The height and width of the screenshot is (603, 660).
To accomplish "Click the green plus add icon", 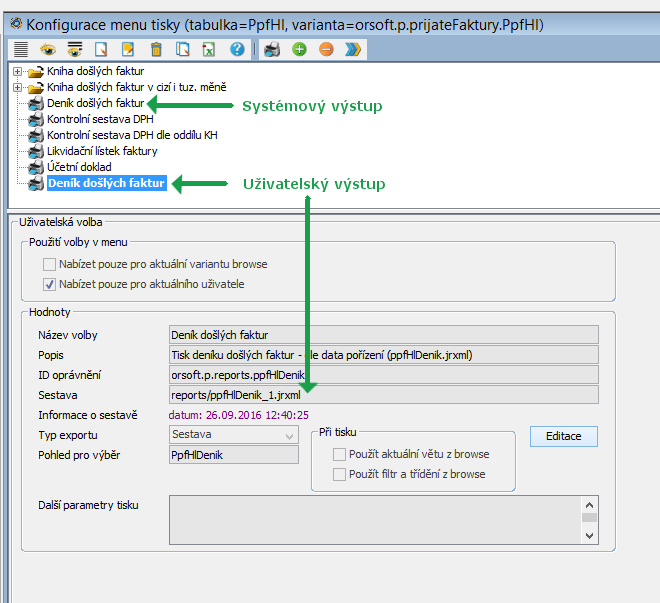I will (x=299, y=48).
